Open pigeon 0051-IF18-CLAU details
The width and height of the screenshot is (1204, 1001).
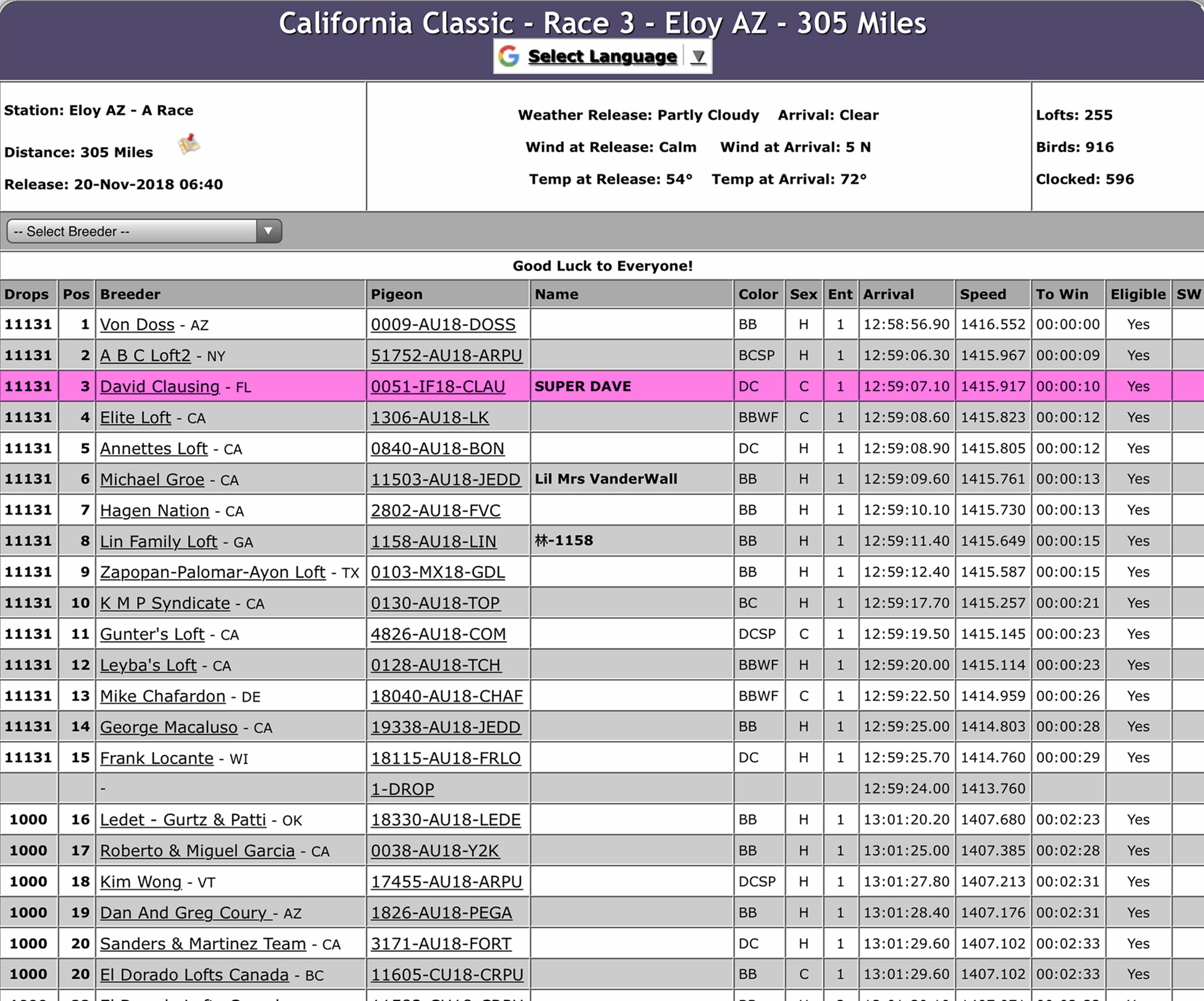437,386
